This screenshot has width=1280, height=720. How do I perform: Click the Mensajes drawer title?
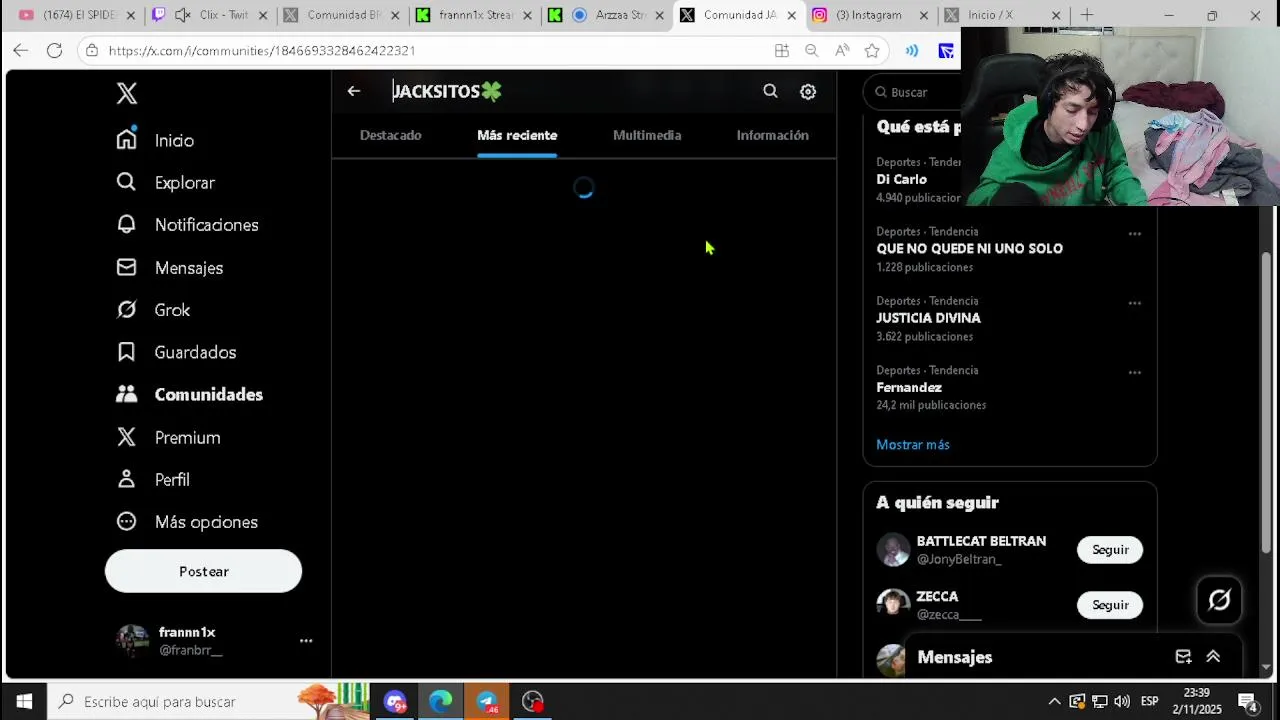(955, 657)
